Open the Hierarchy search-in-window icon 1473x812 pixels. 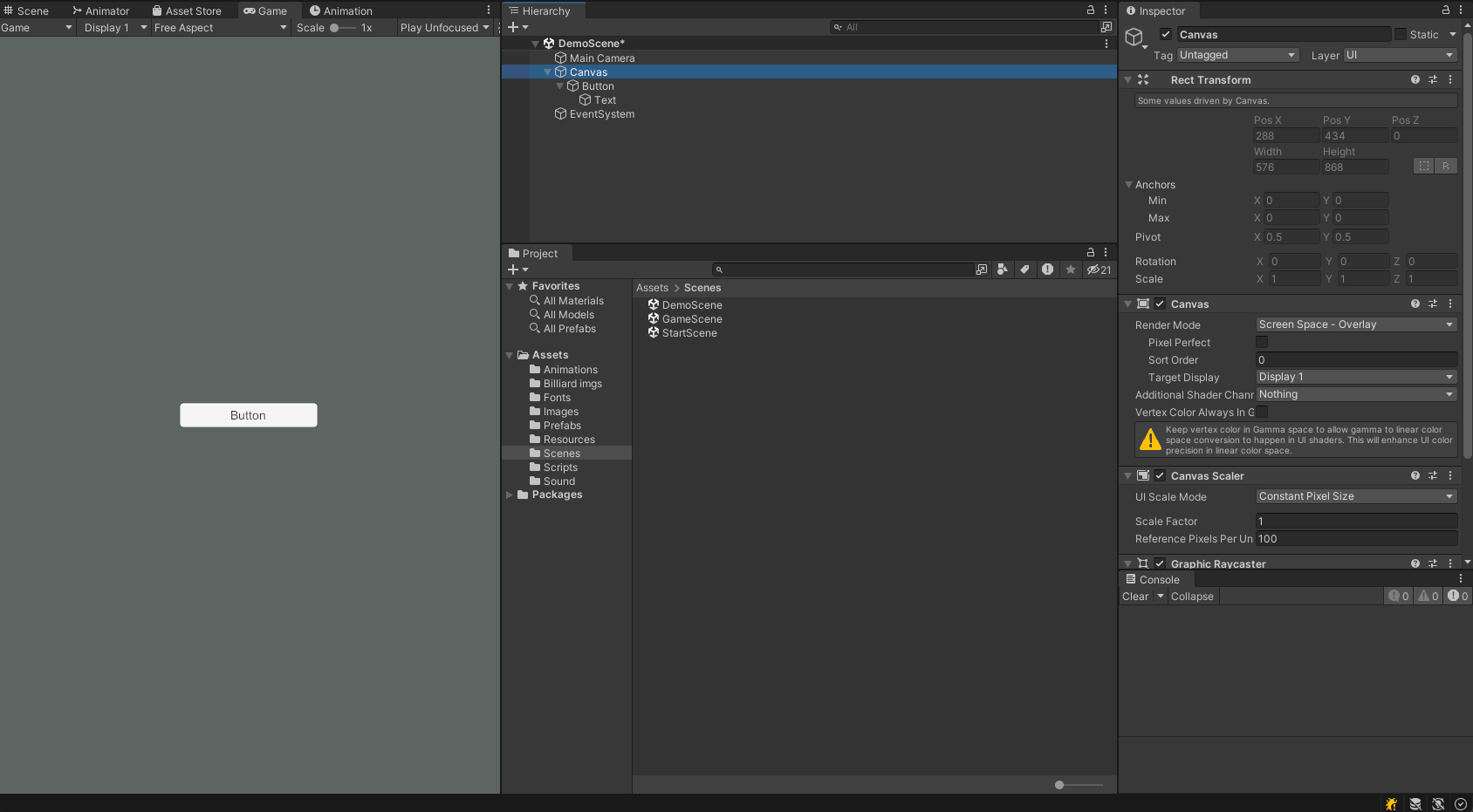coord(1106,27)
